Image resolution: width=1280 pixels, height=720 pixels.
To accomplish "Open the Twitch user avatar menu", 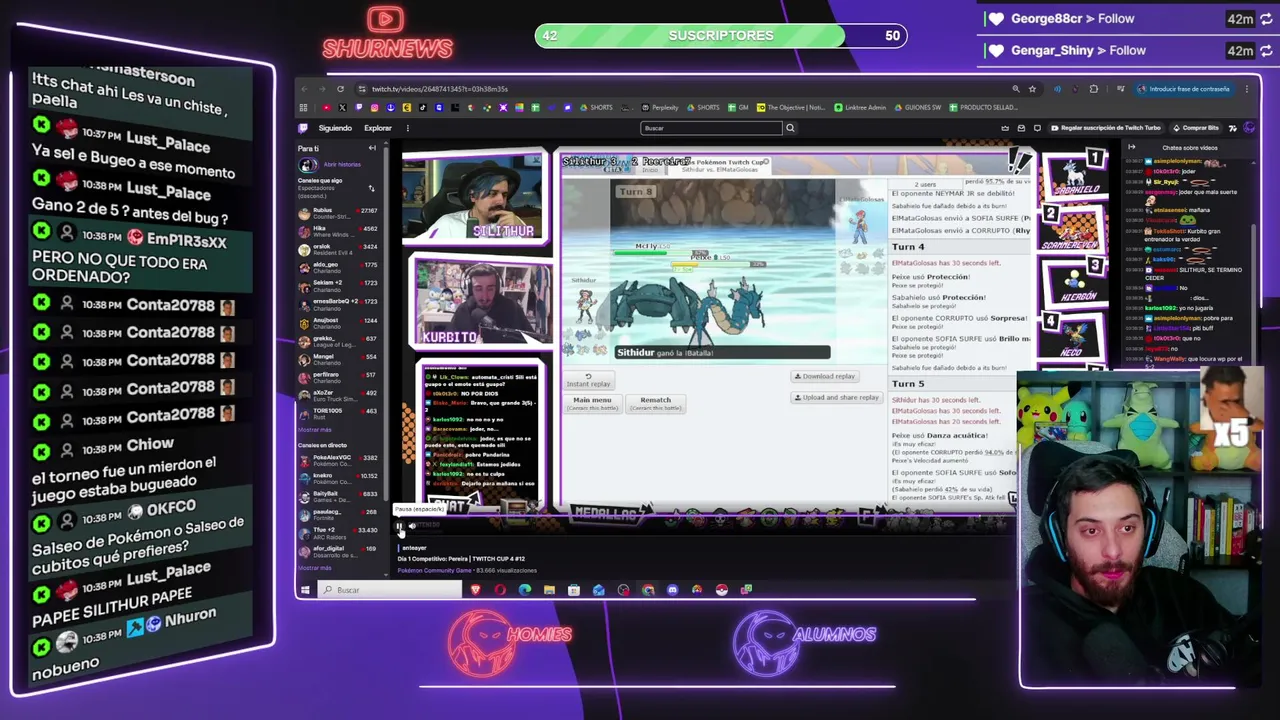I will pos(1248,128).
